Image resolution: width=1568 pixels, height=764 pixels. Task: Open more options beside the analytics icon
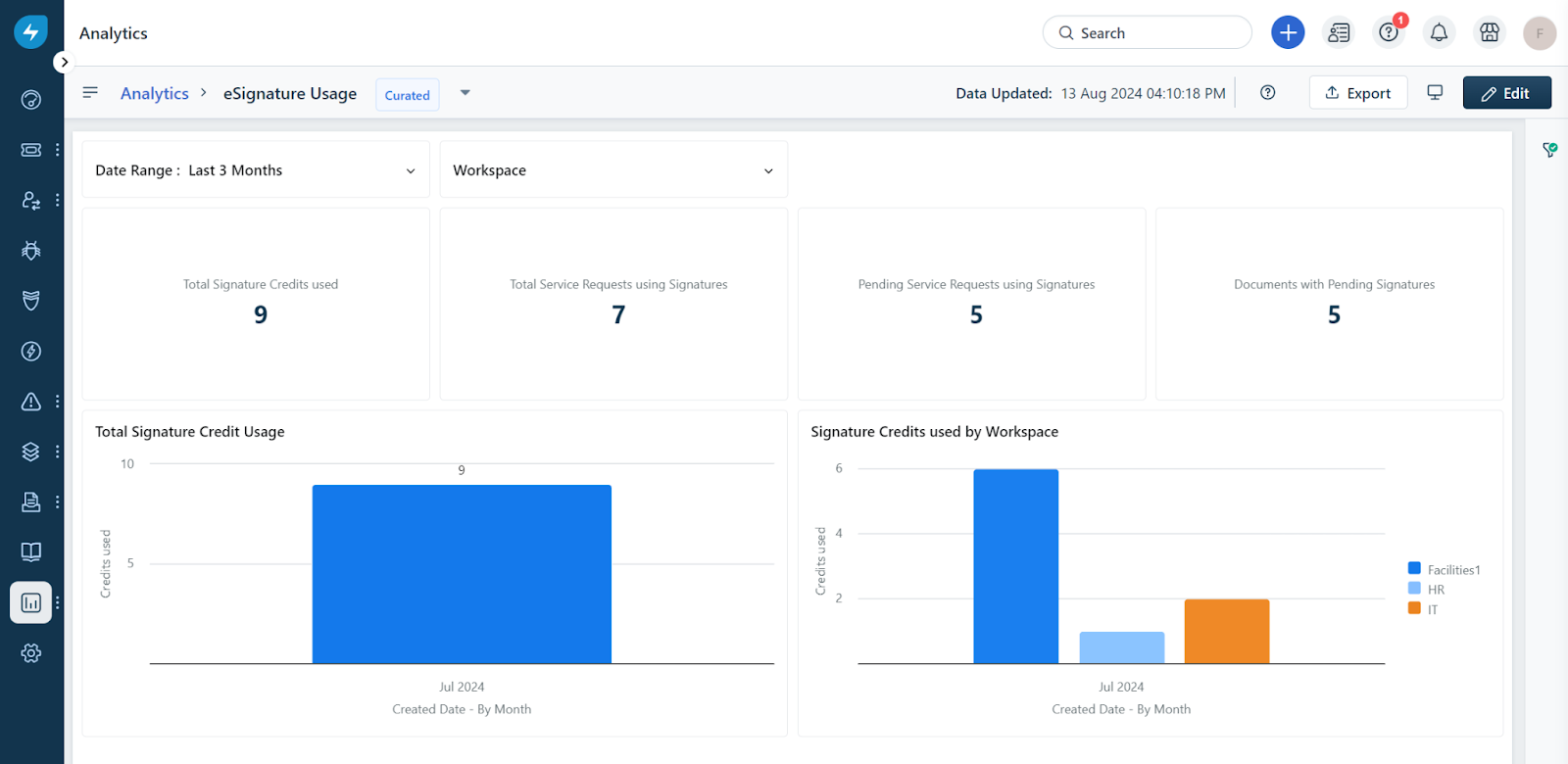pos(58,602)
